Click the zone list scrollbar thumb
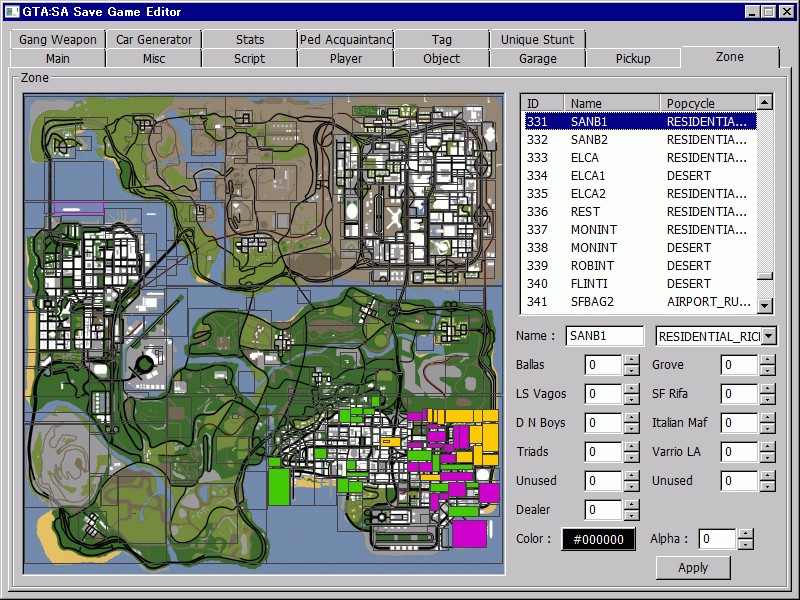 point(764,276)
